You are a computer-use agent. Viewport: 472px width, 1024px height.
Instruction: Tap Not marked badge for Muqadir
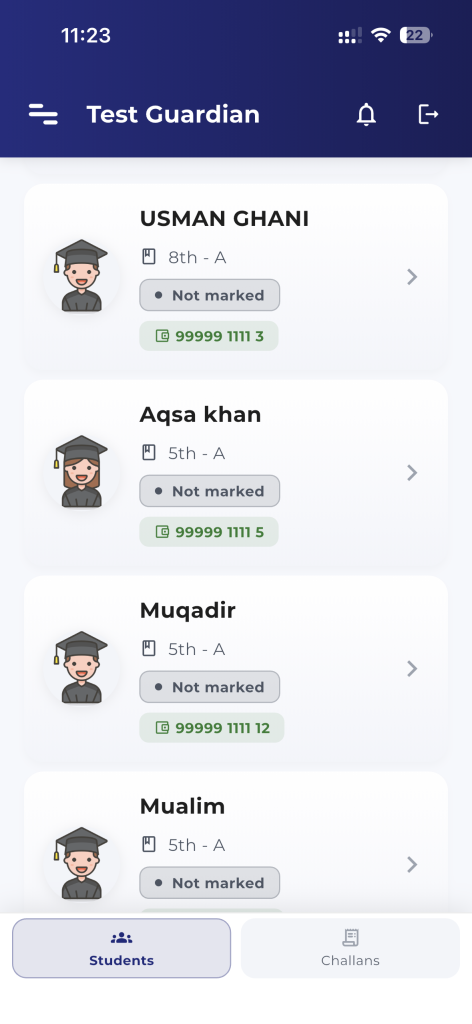coord(210,687)
